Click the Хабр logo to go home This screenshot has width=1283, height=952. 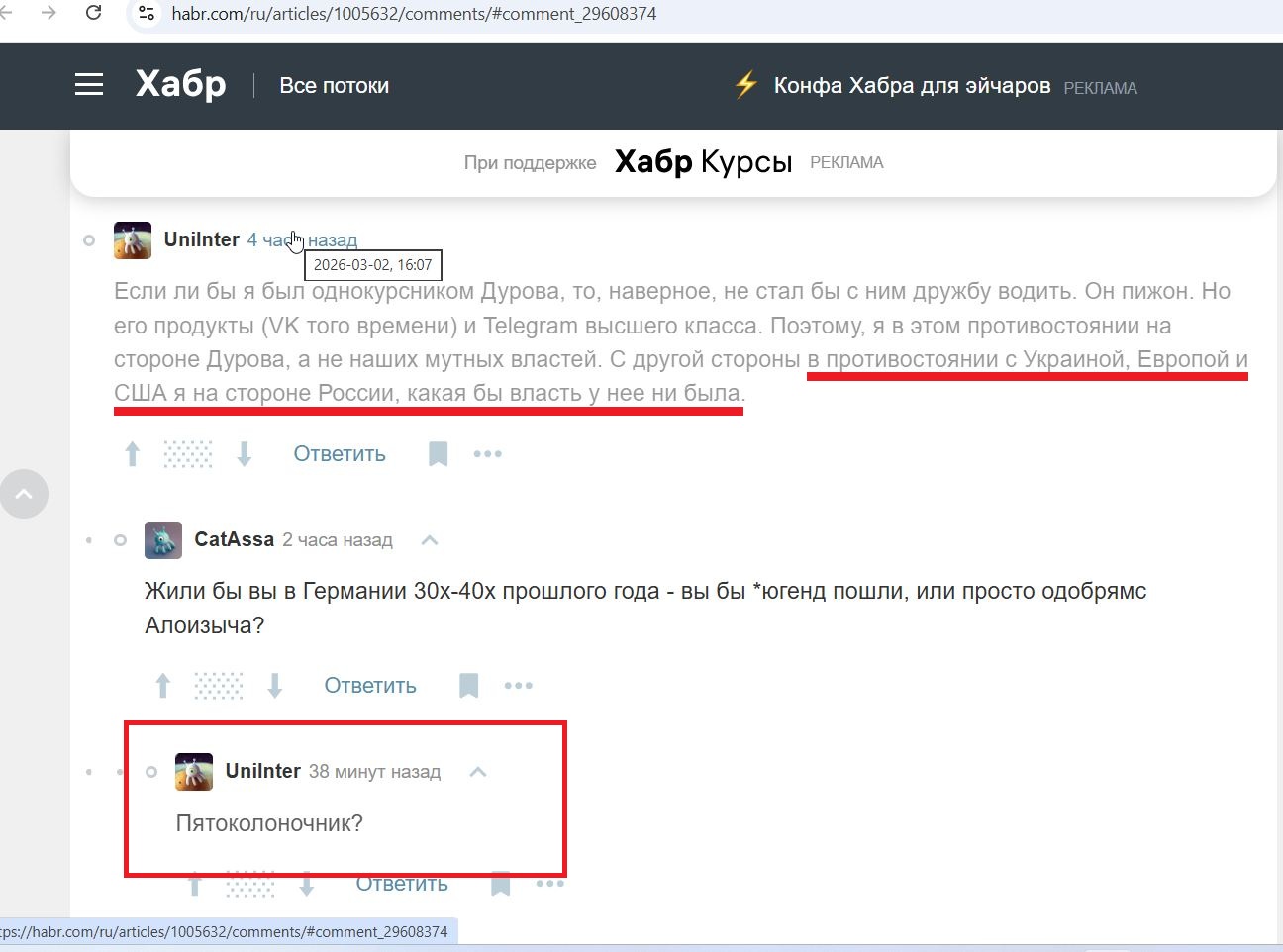coord(179,85)
